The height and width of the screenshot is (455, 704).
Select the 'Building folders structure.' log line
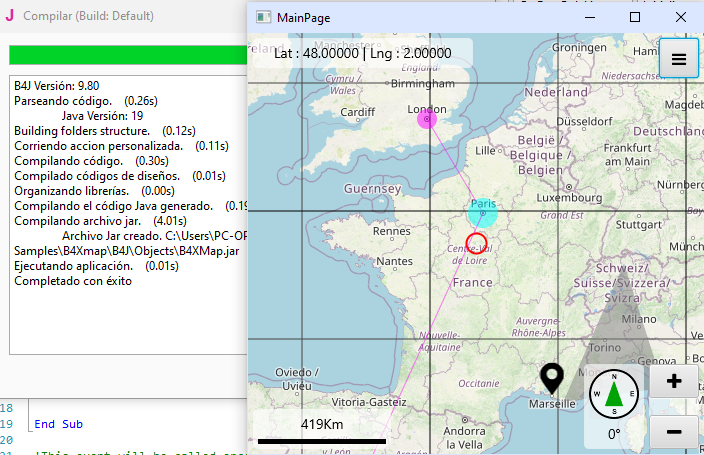(105, 131)
